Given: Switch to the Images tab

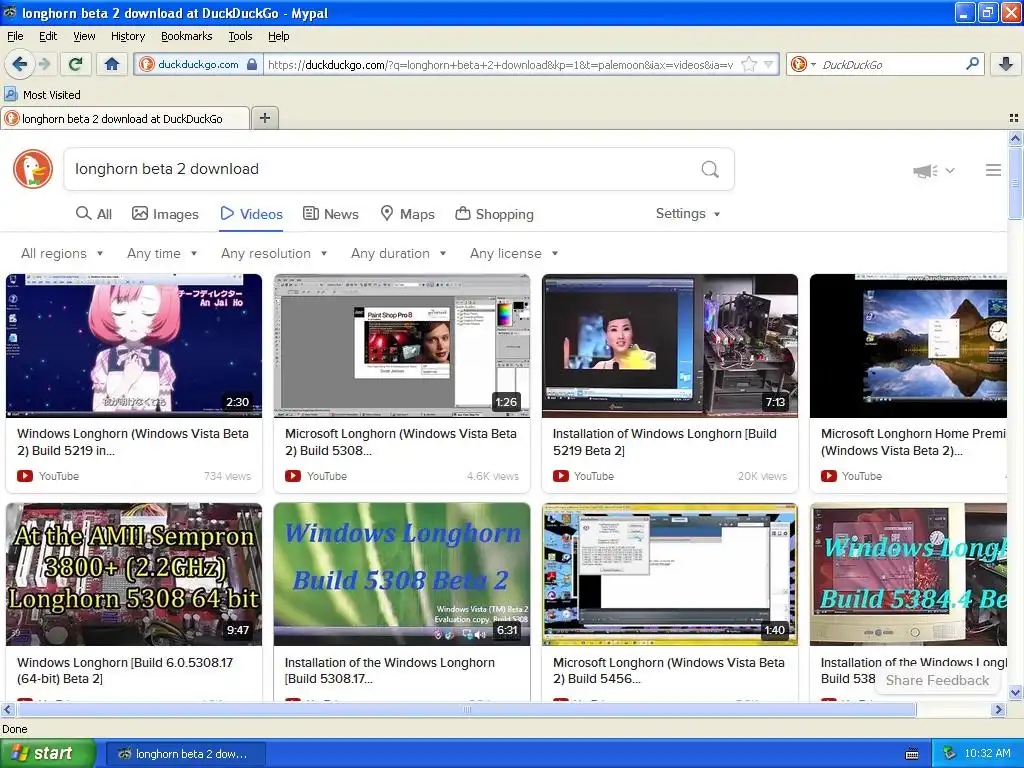Looking at the screenshot, I should coord(165,214).
